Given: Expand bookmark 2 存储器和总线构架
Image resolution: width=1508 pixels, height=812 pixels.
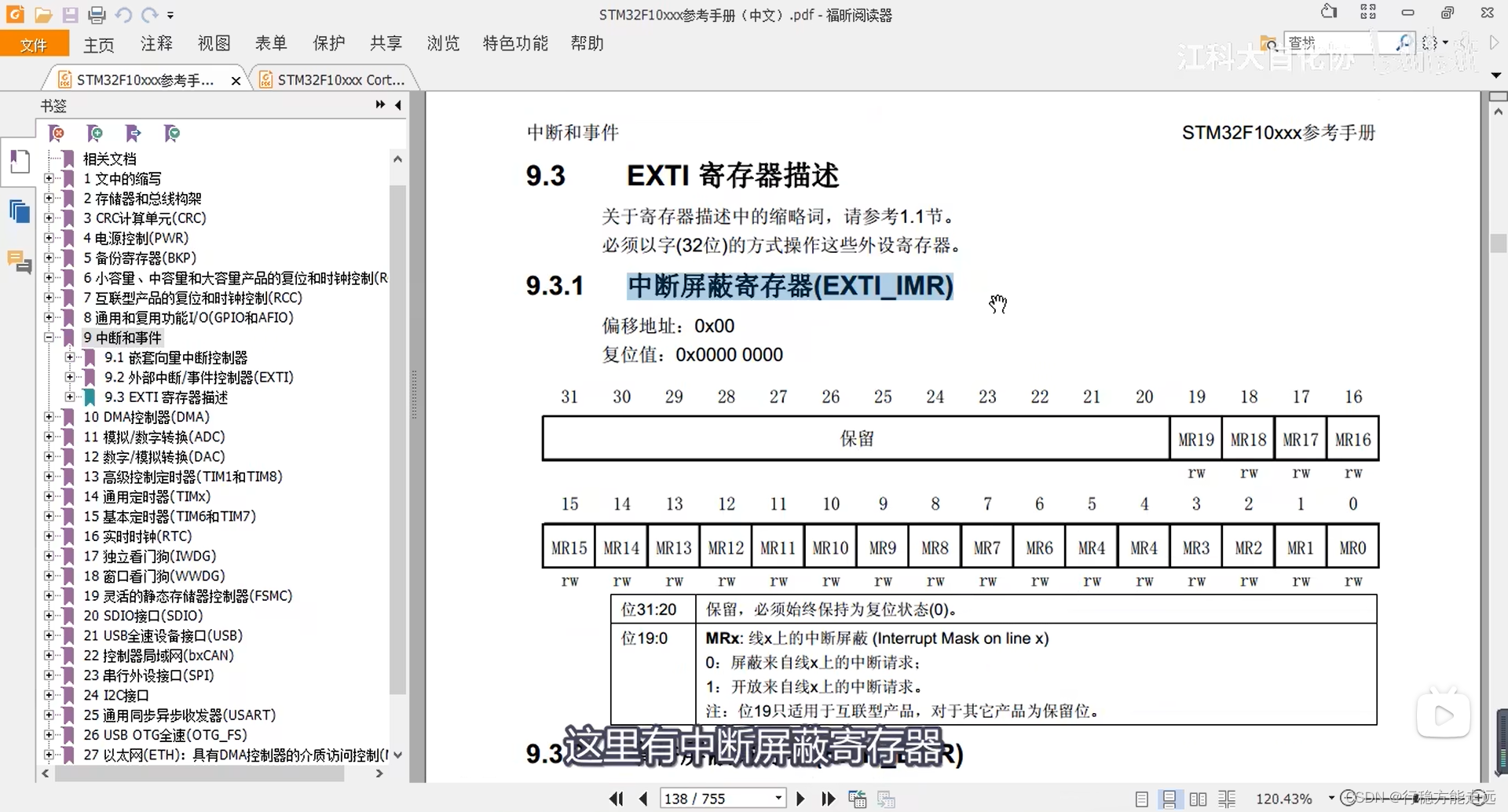Looking at the screenshot, I should pos(49,199).
